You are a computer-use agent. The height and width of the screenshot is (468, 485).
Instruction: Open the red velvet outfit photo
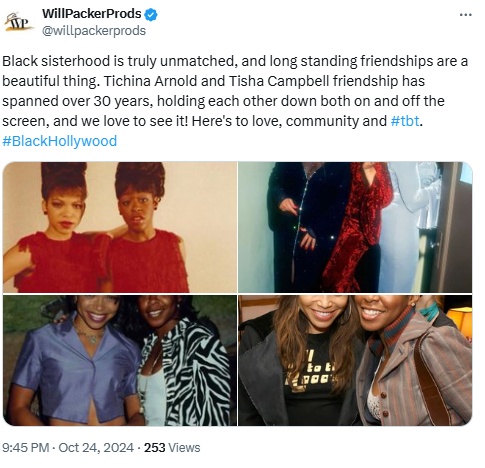pyautogui.click(x=355, y=227)
